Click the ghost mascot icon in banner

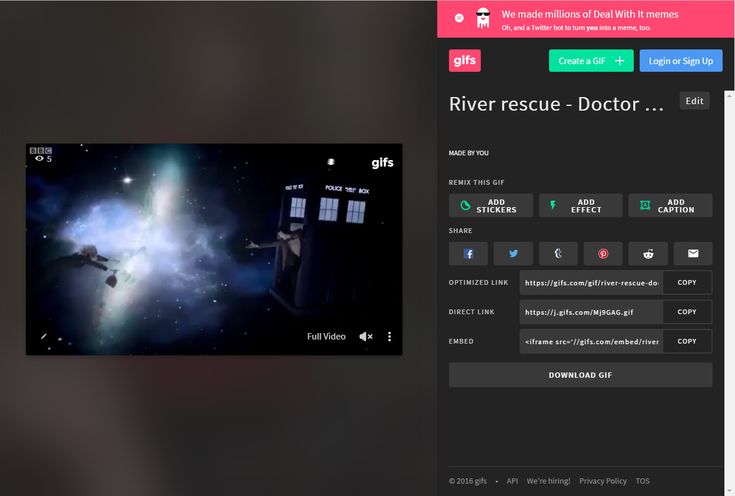[x=482, y=18]
